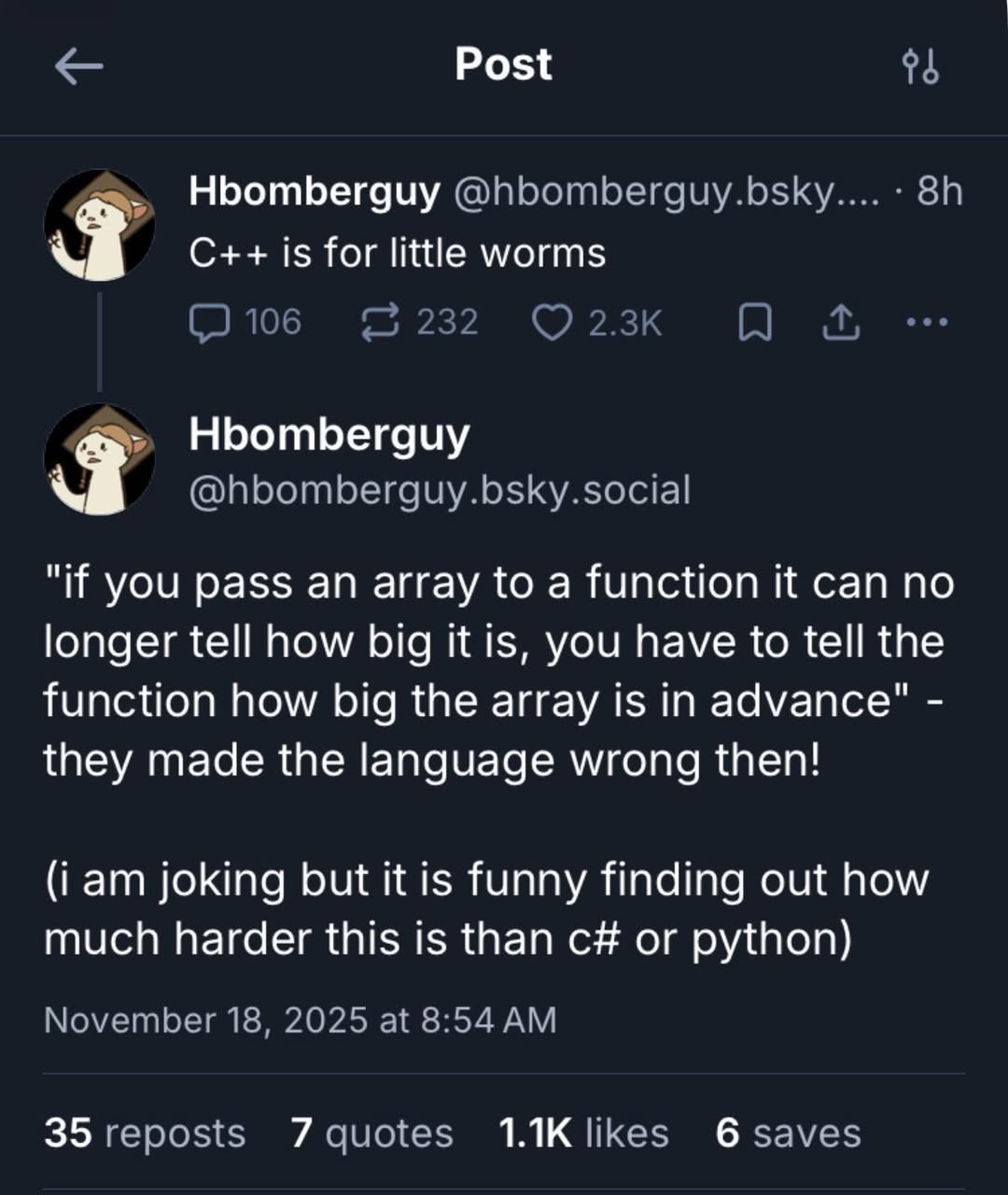Click the November 18, 2025 date line
This screenshot has width=1008, height=1195.
tap(300, 1020)
